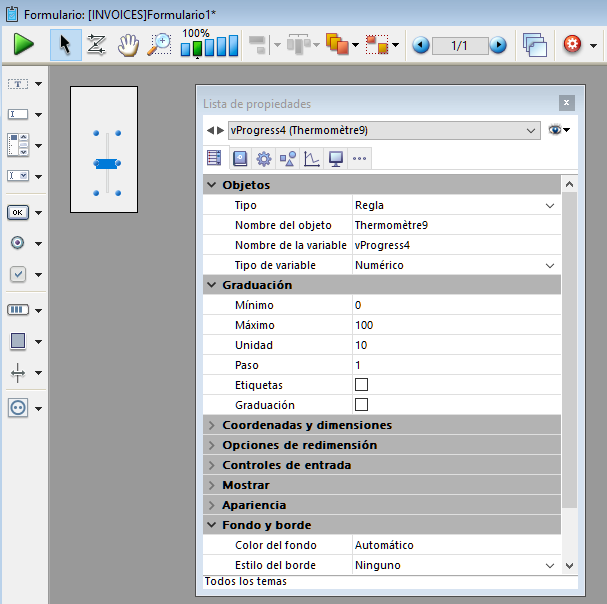Activate the hand pan tool
Viewport: 607px width, 604px height.
tap(127, 45)
